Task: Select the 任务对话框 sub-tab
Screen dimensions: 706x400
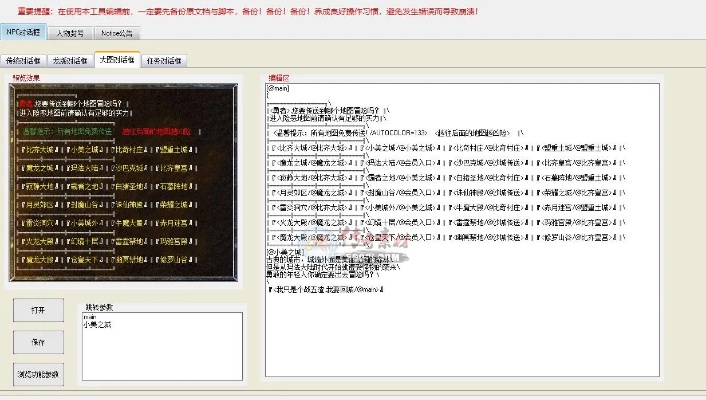Action: (x=164, y=60)
